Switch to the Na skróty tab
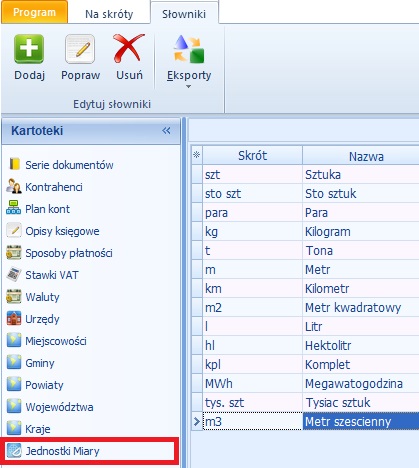Image resolution: width=419 pixels, height=468 pixels. tap(109, 14)
